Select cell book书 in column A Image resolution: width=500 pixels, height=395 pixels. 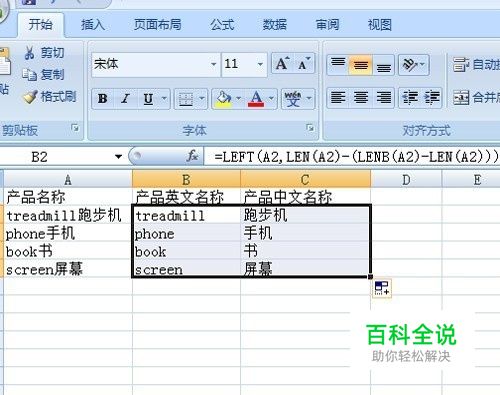coord(68,251)
